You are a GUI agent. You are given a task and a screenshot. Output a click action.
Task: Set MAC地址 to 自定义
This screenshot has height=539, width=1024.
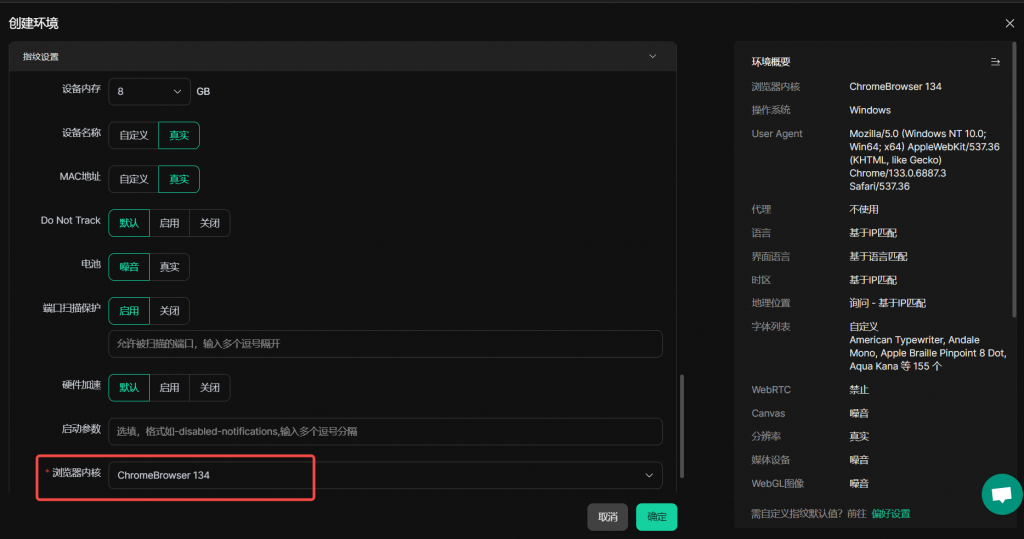pos(133,179)
